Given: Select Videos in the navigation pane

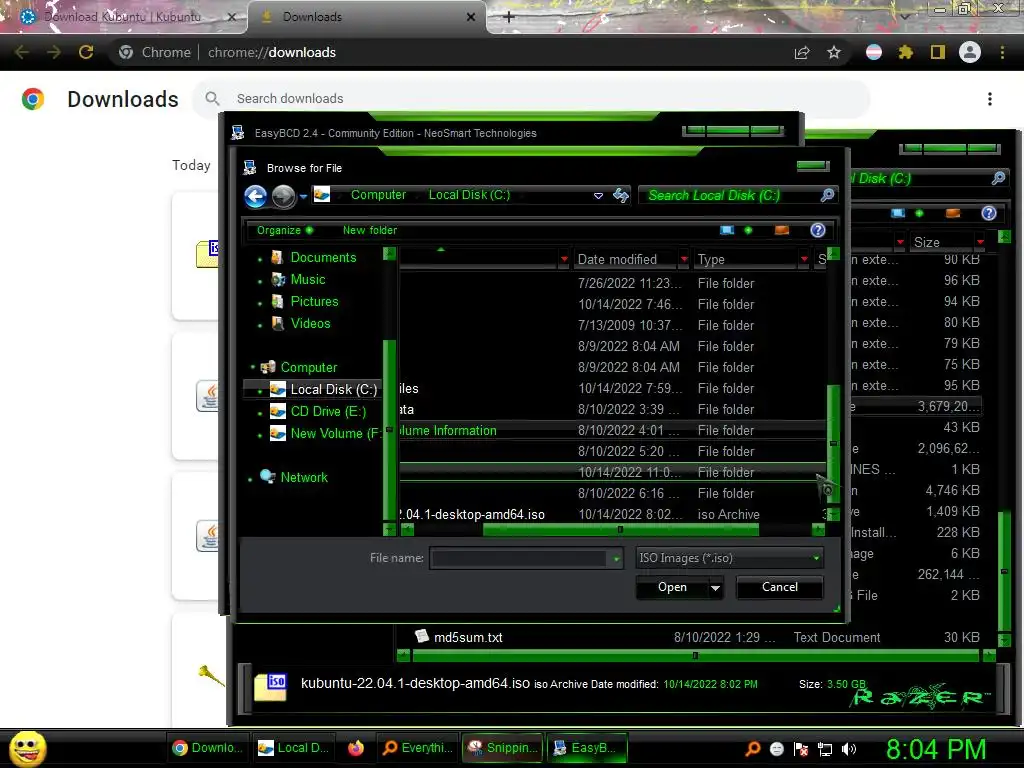Looking at the screenshot, I should 310,323.
